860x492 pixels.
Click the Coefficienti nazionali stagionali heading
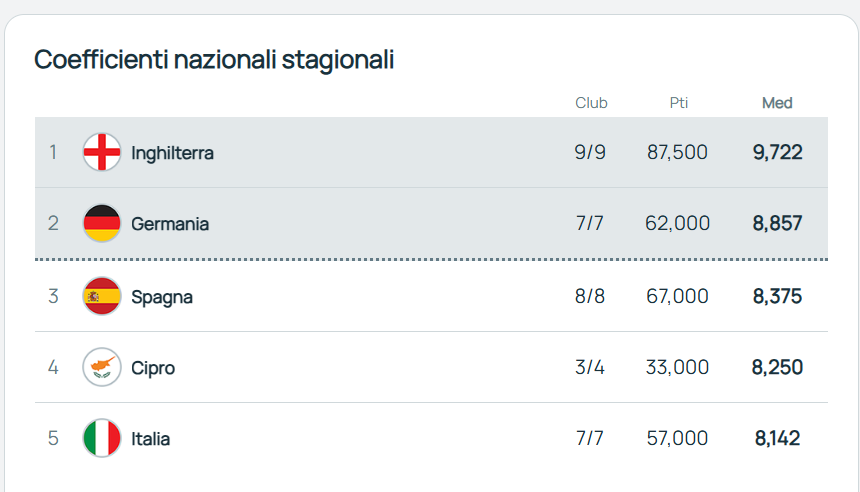(214, 59)
